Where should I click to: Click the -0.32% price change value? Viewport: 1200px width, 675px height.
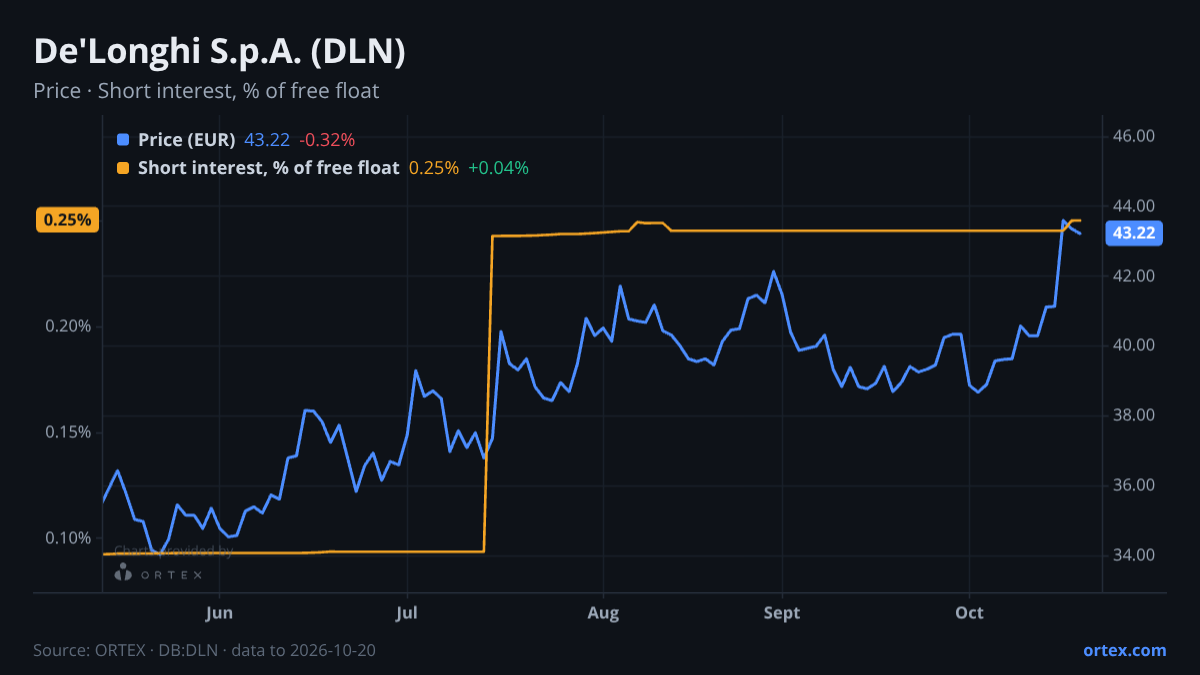[327, 140]
